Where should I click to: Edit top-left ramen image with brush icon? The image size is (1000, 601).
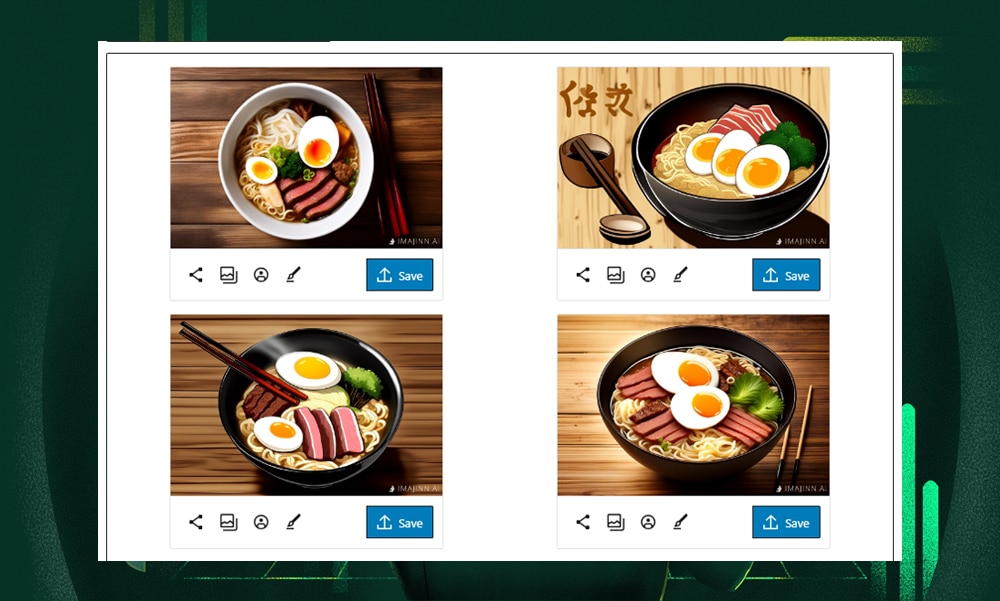coord(293,275)
